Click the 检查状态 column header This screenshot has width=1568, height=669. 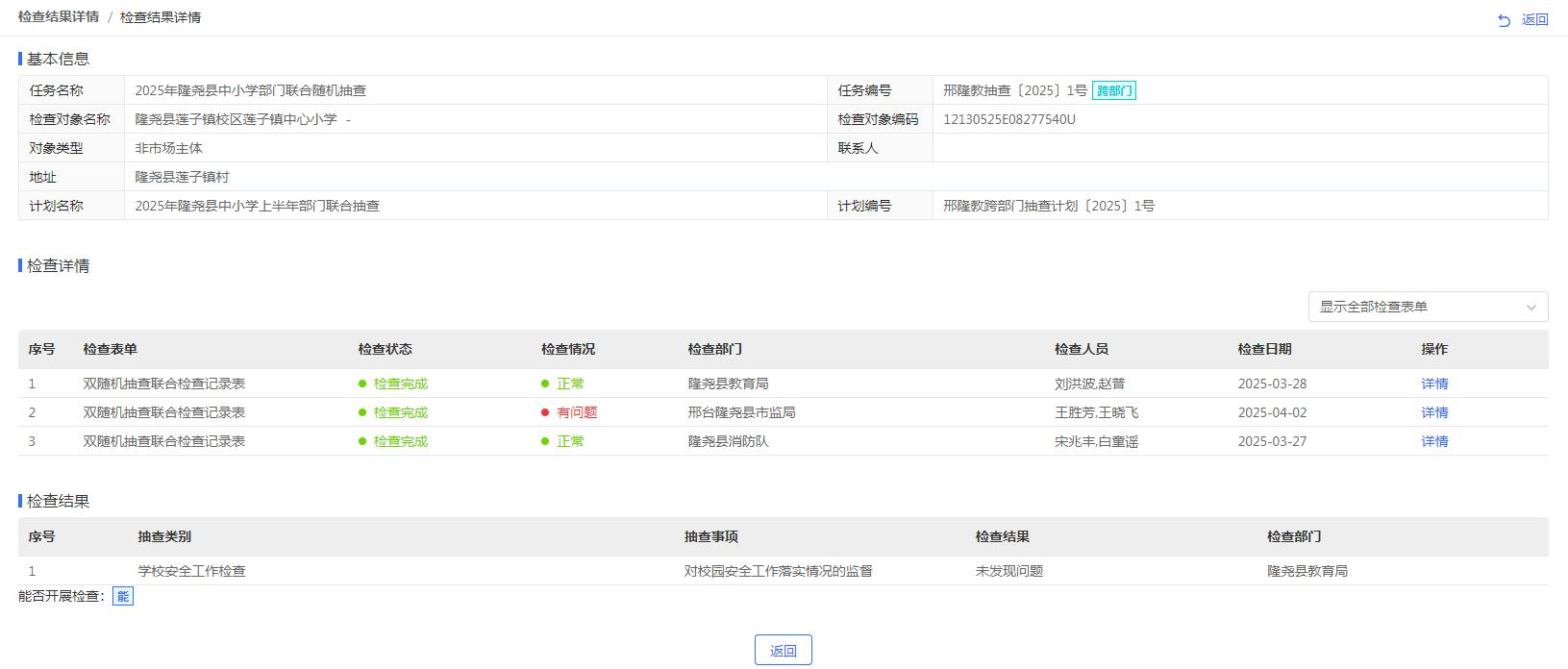385,349
